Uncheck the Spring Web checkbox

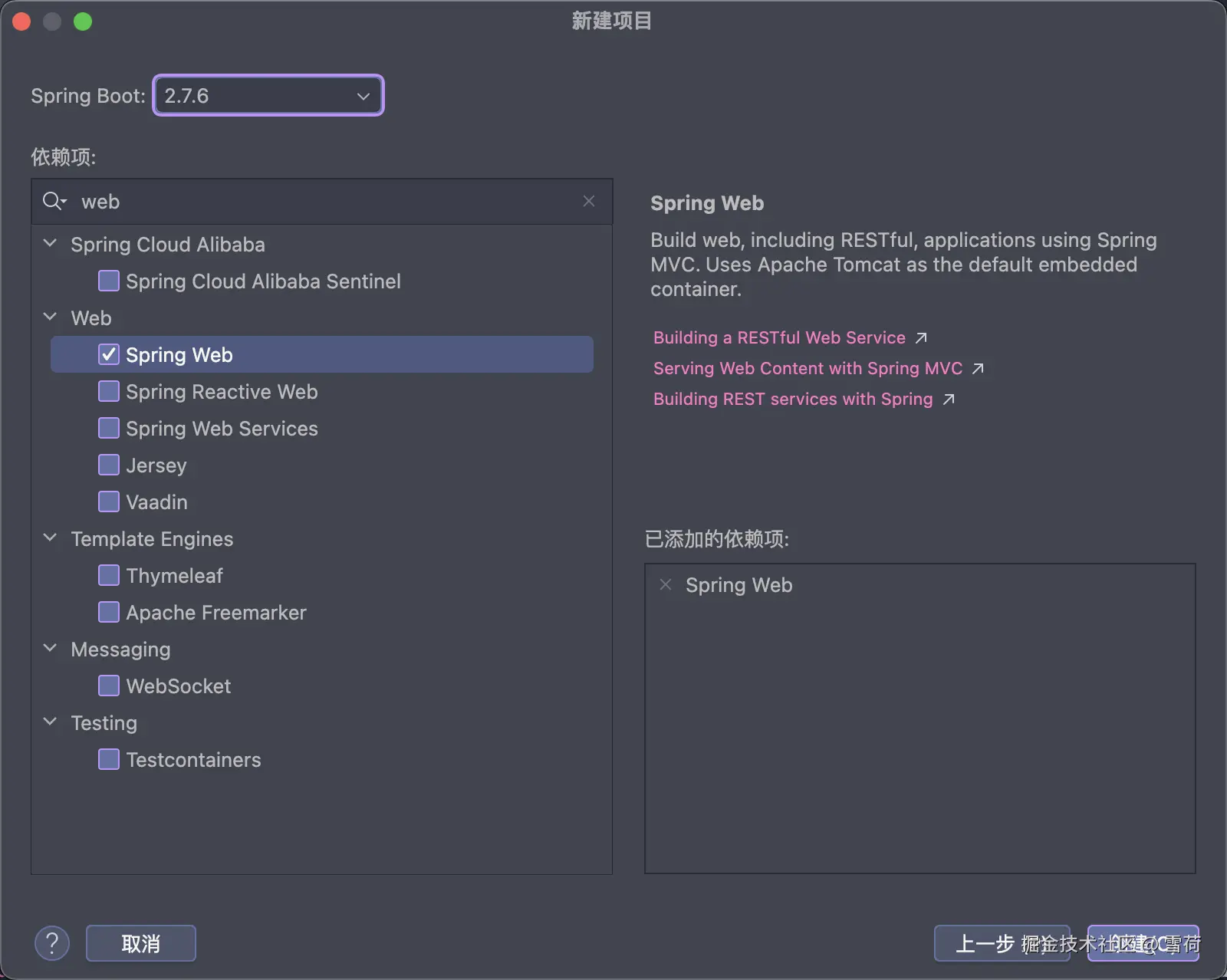(109, 354)
